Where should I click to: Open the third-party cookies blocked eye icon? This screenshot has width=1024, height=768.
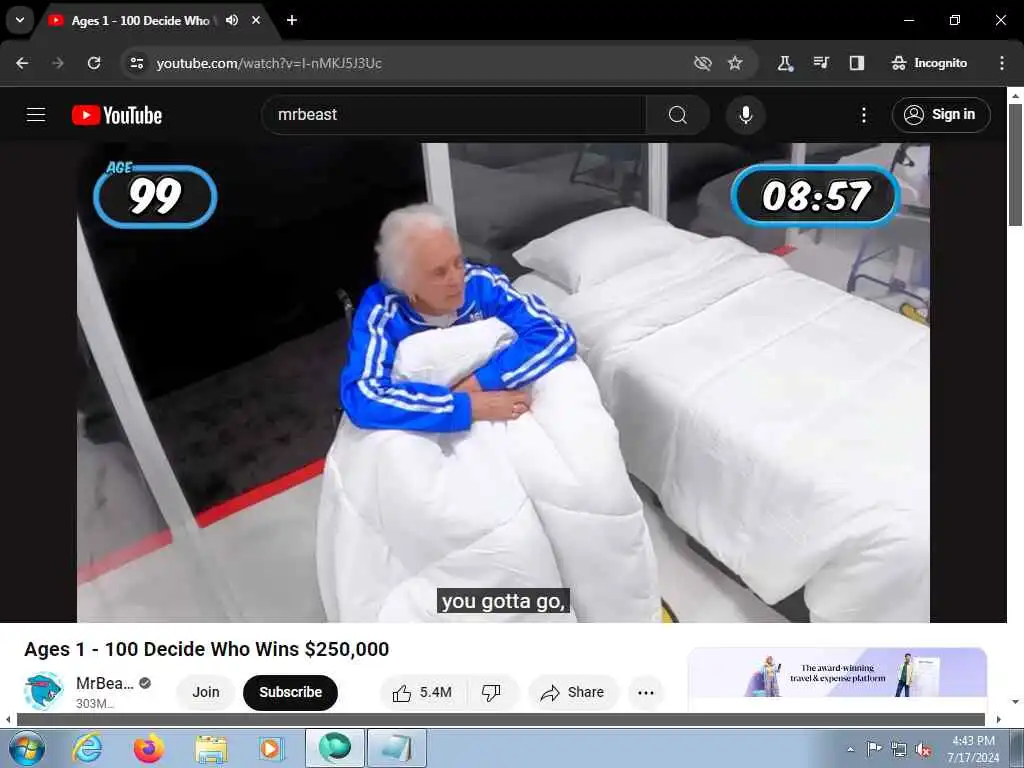(703, 63)
